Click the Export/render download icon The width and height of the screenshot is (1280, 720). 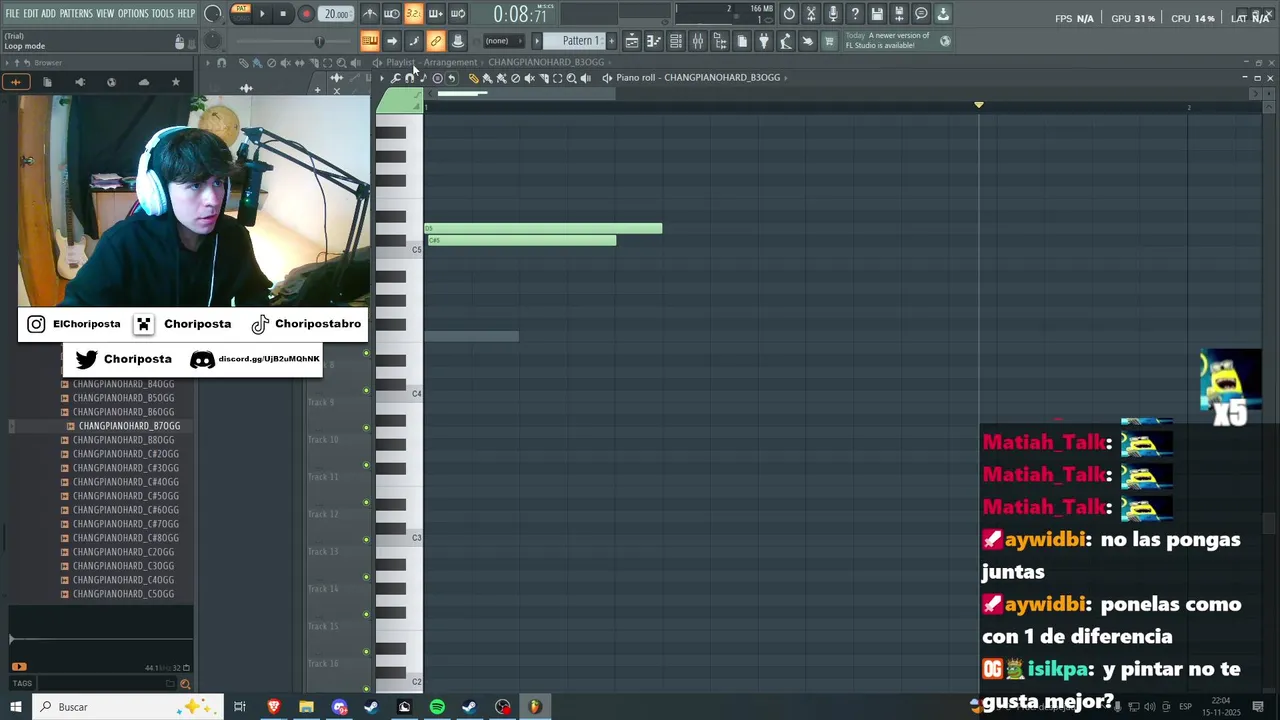tap(943, 14)
